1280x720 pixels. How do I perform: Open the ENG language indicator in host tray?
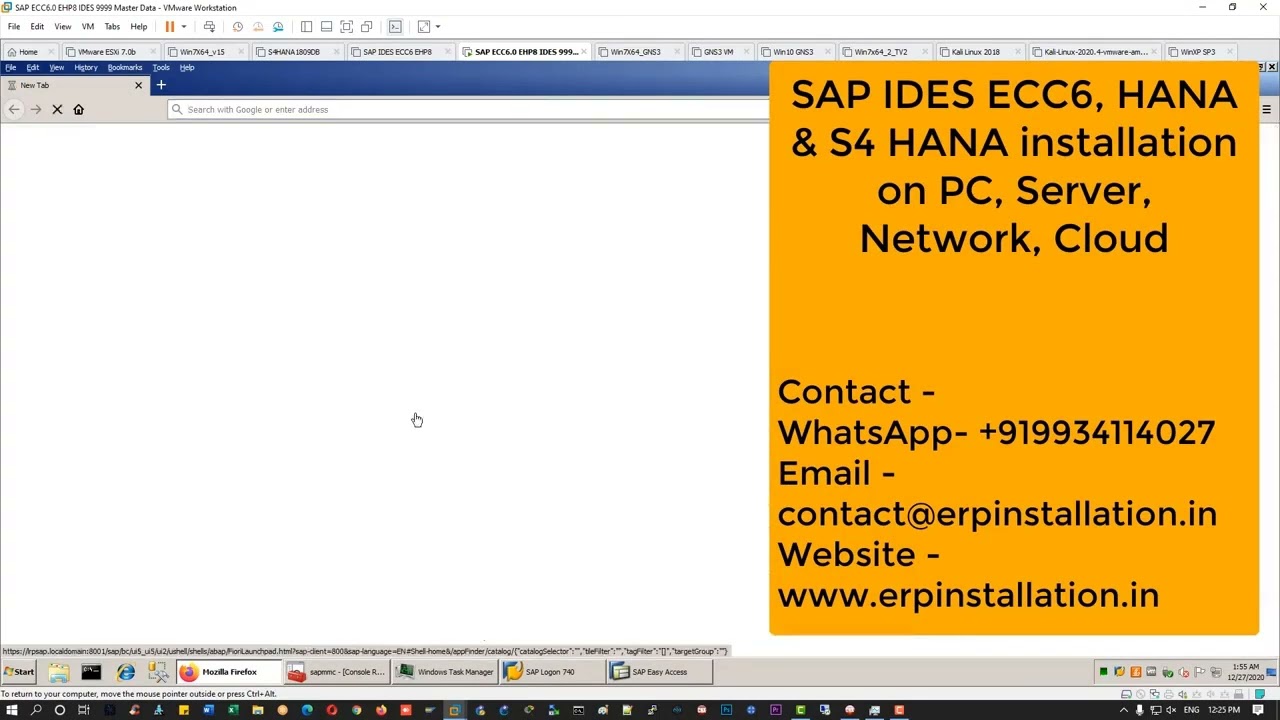(x=1191, y=710)
